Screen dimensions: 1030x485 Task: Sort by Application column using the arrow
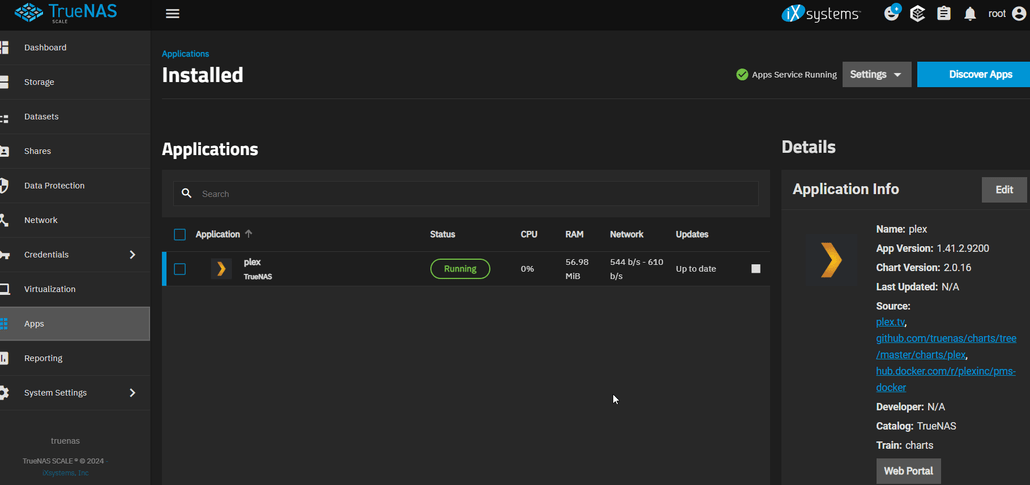(248, 234)
